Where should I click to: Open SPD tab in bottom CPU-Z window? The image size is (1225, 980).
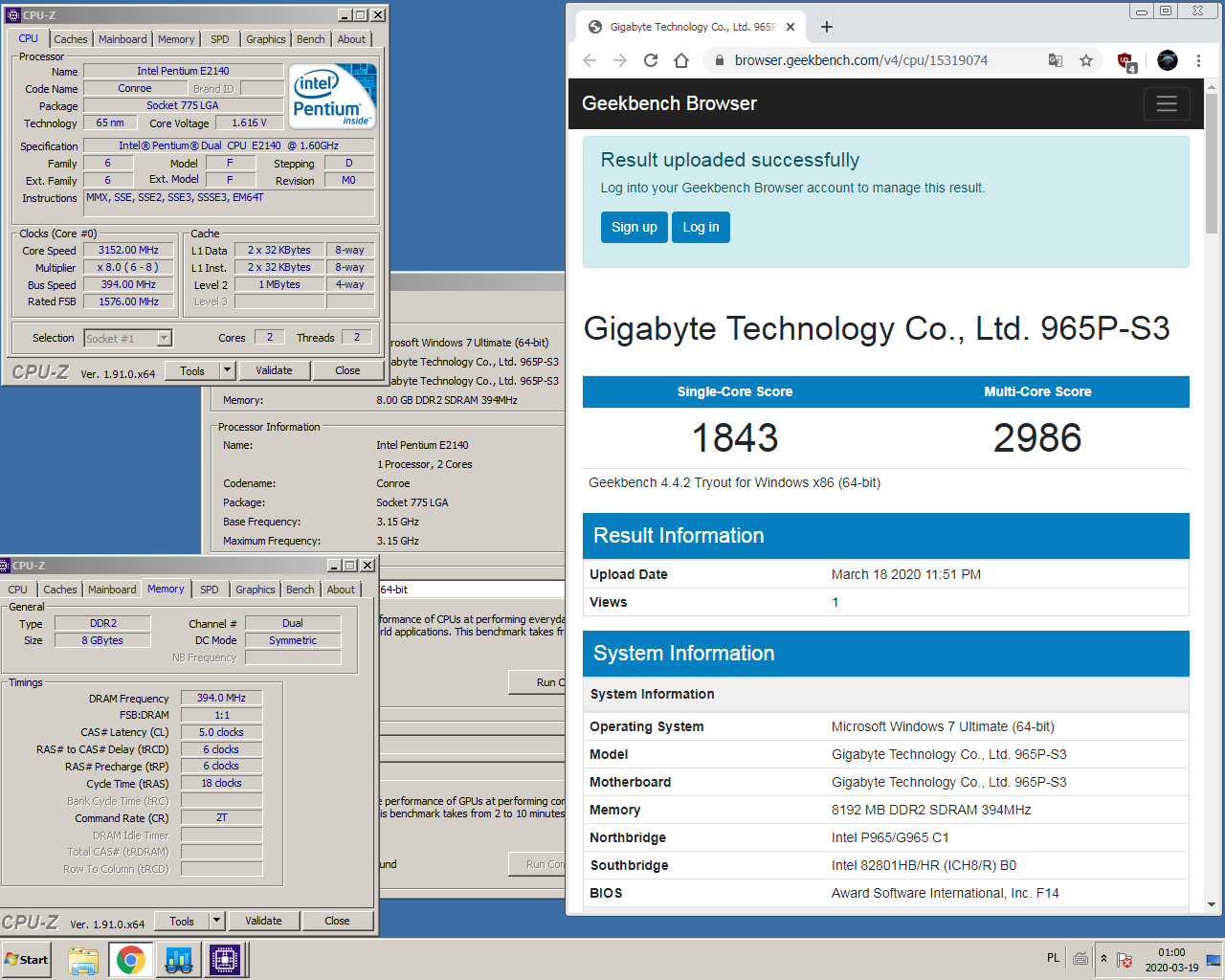[x=210, y=590]
